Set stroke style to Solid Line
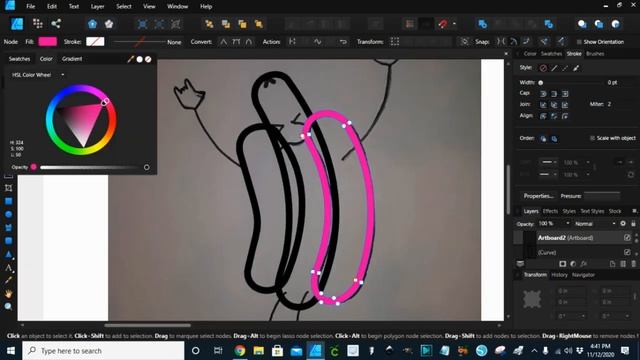 (554, 68)
